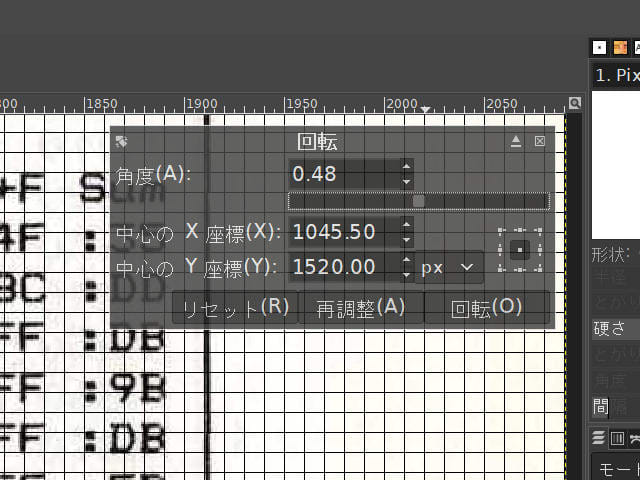The image size is (640, 480).
Task: Close the rotate dialog with the X icon
Action: click(x=540, y=142)
